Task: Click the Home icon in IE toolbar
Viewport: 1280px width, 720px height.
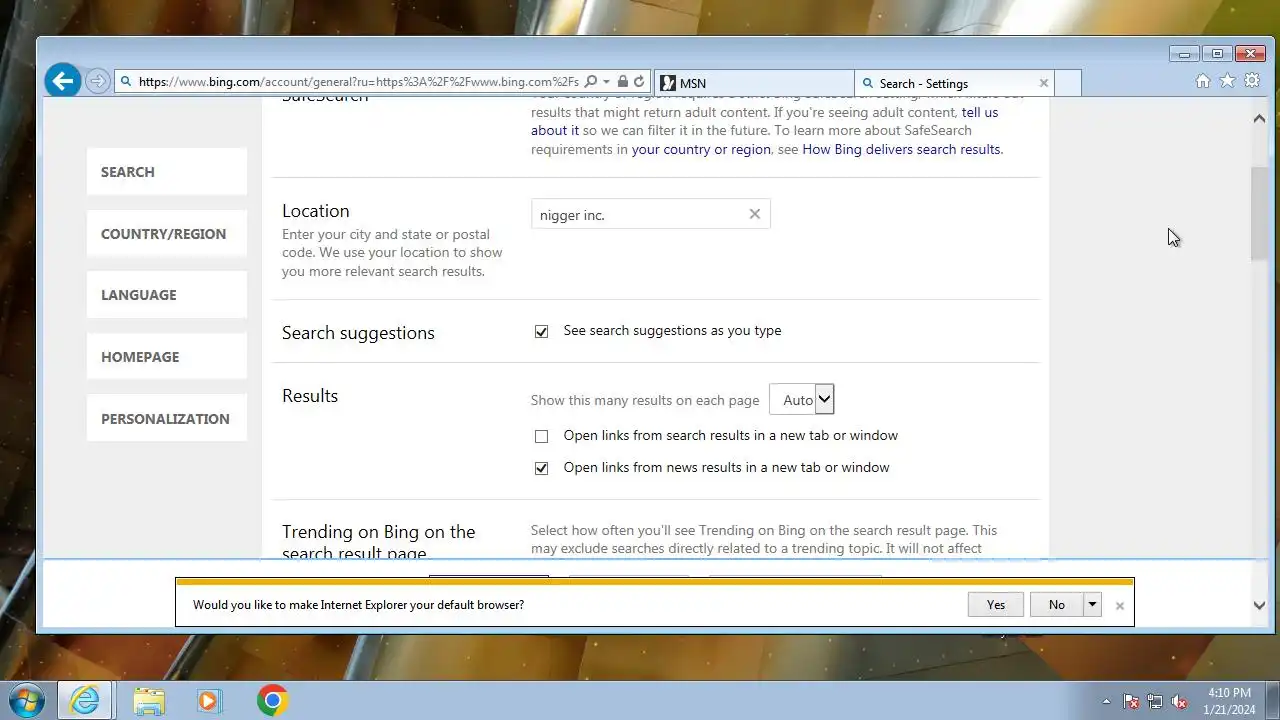Action: tap(1203, 81)
